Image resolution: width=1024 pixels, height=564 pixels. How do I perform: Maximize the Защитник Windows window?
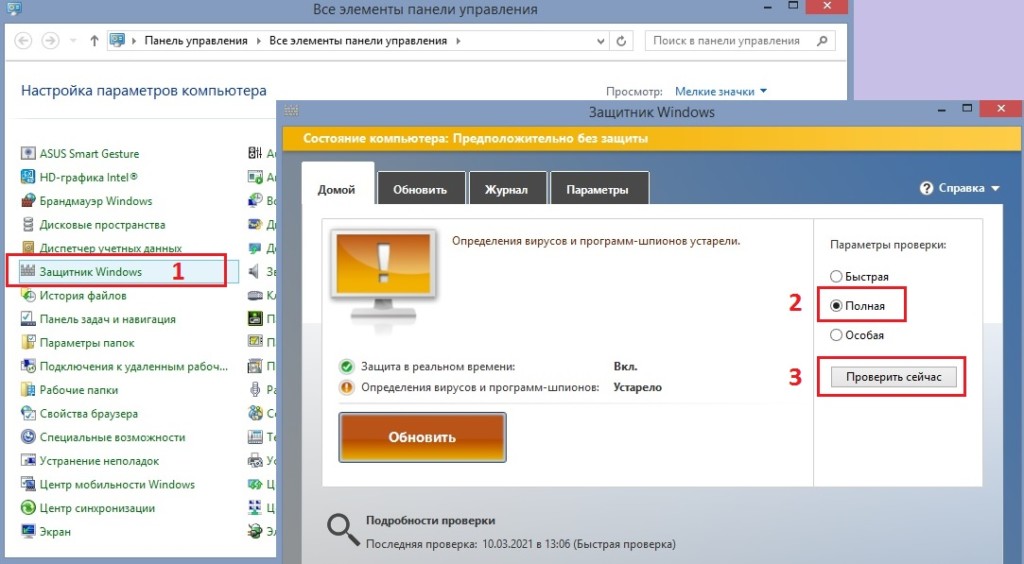click(968, 108)
